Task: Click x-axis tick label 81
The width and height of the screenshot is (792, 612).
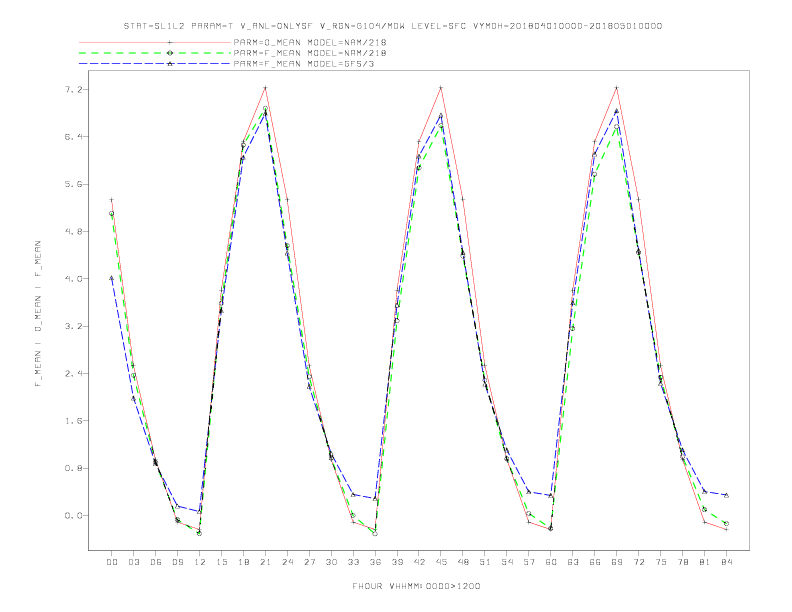Action: (x=705, y=562)
